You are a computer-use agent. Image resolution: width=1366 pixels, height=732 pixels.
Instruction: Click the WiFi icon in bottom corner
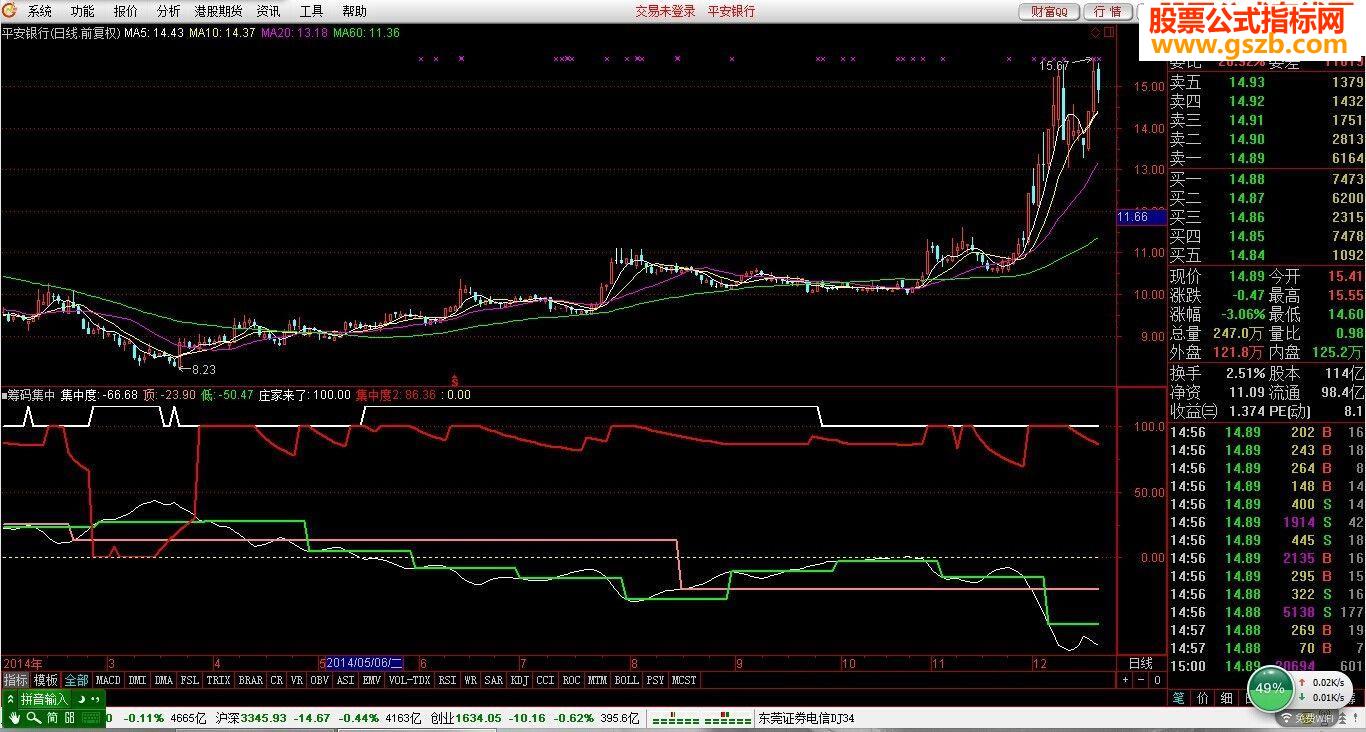[1284, 718]
